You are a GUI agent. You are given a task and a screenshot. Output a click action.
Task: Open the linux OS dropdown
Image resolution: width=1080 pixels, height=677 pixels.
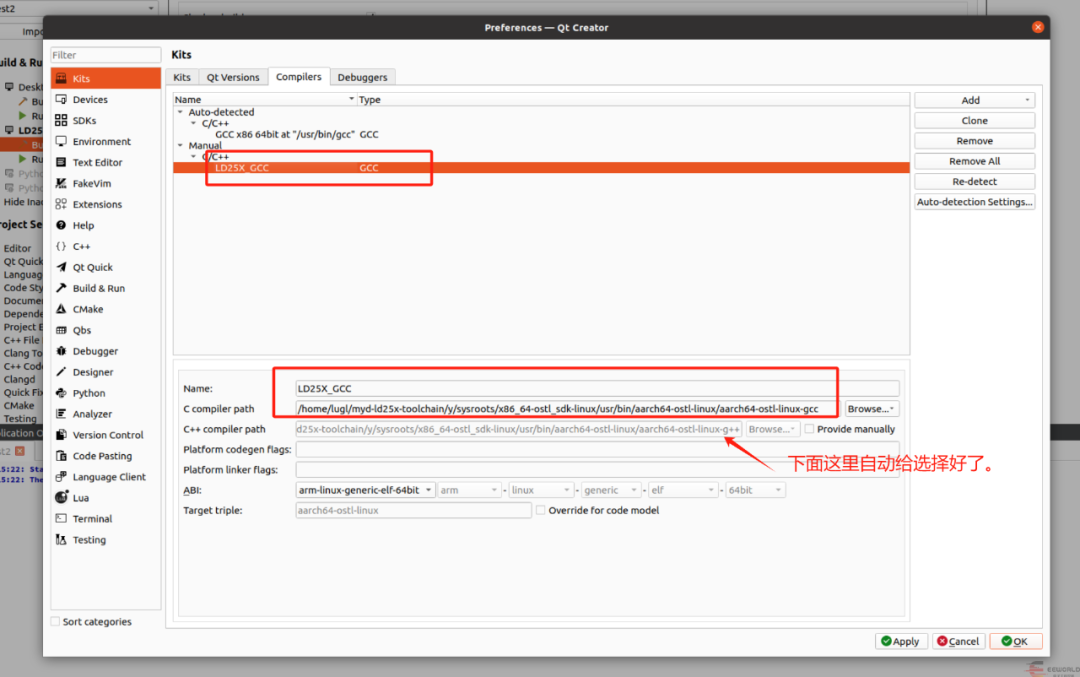pos(540,490)
